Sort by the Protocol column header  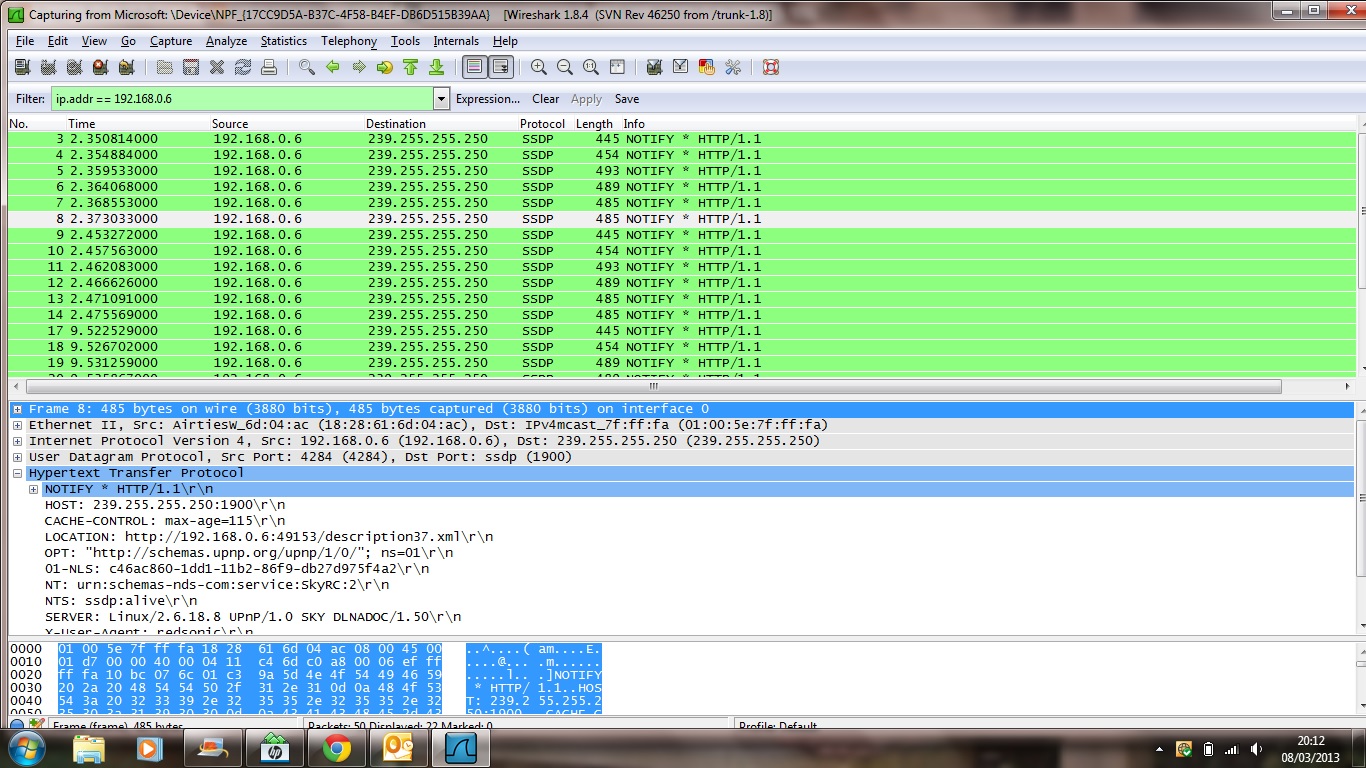[542, 124]
